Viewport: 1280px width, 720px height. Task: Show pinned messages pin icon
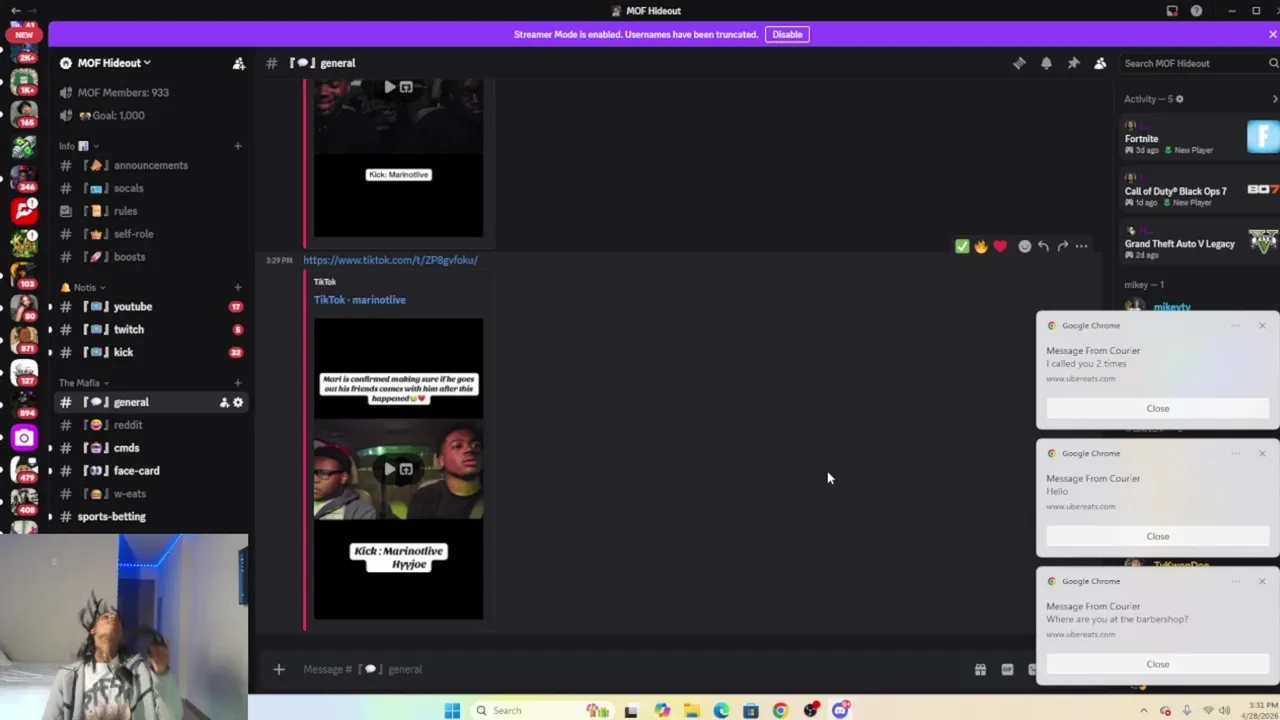point(1073,63)
